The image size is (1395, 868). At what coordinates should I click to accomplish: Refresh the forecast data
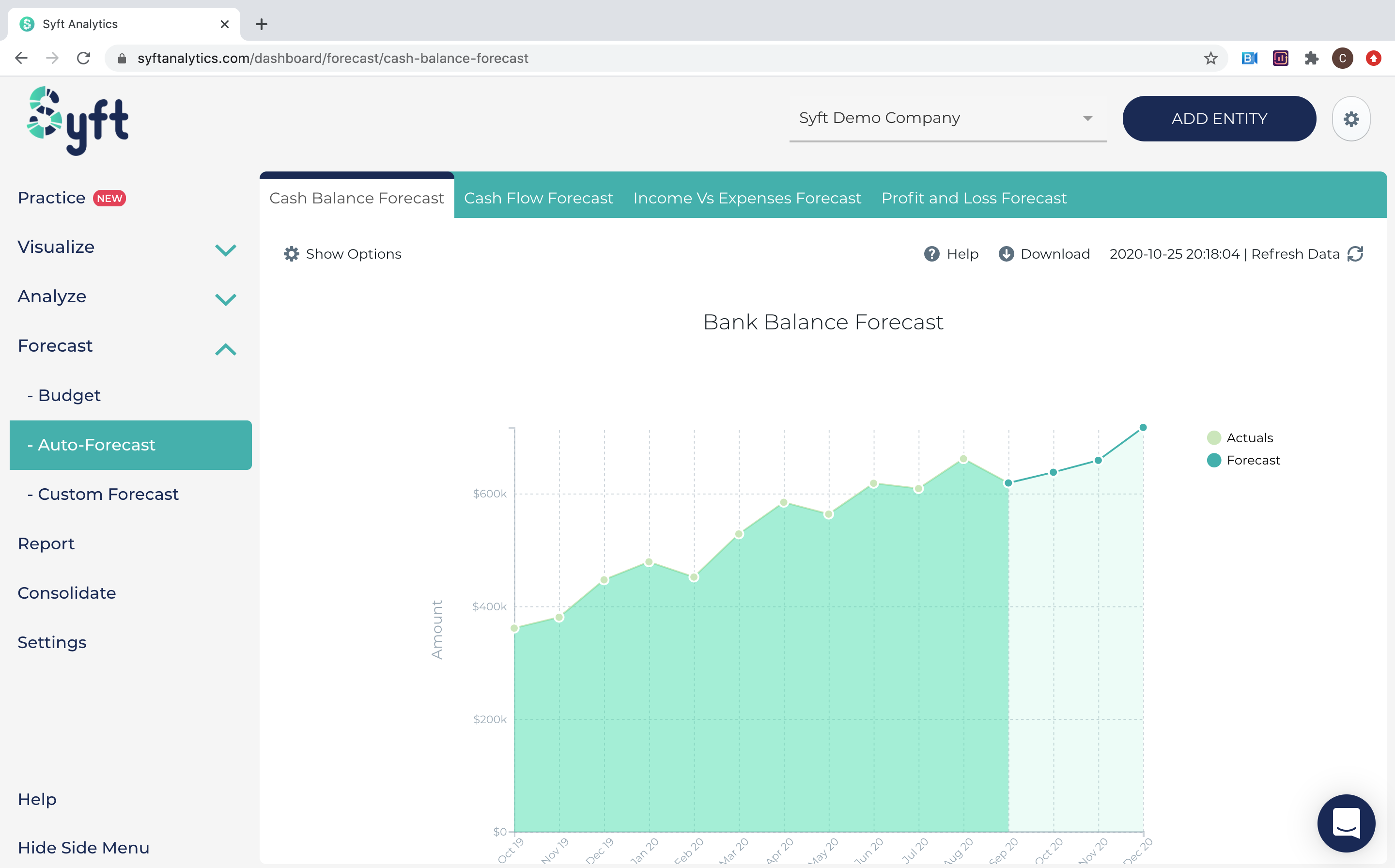[x=1355, y=253]
